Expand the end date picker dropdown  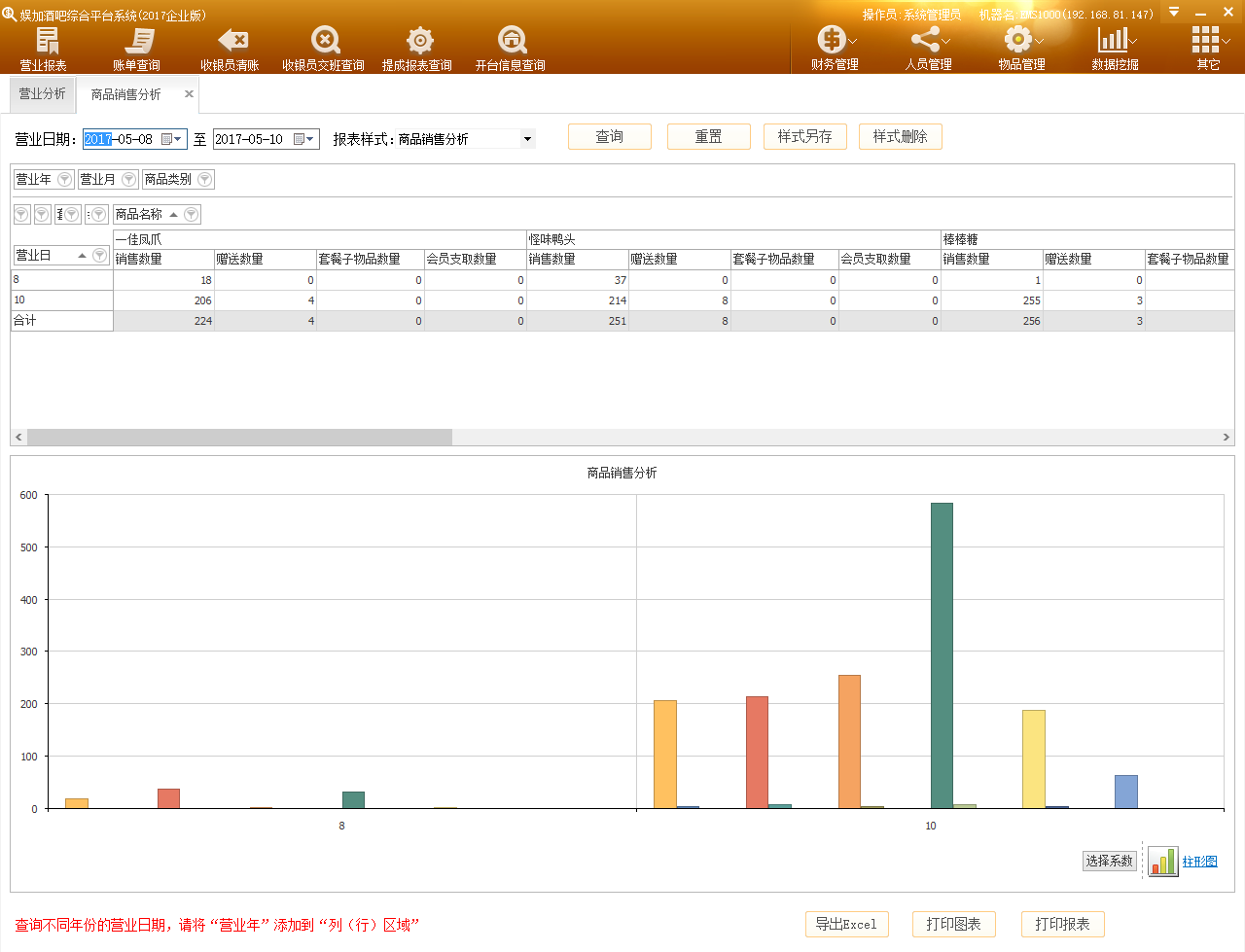pyautogui.click(x=310, y=140)
